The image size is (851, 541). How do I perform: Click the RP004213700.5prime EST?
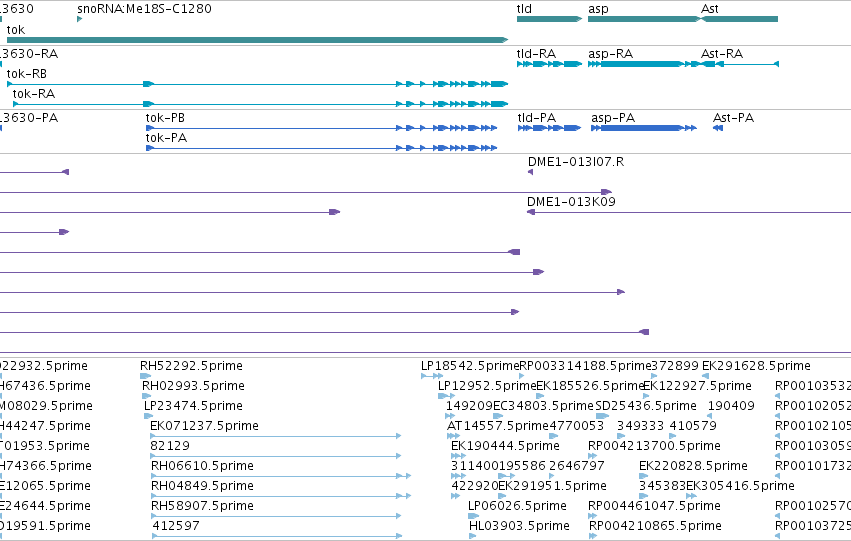[592, 456]
